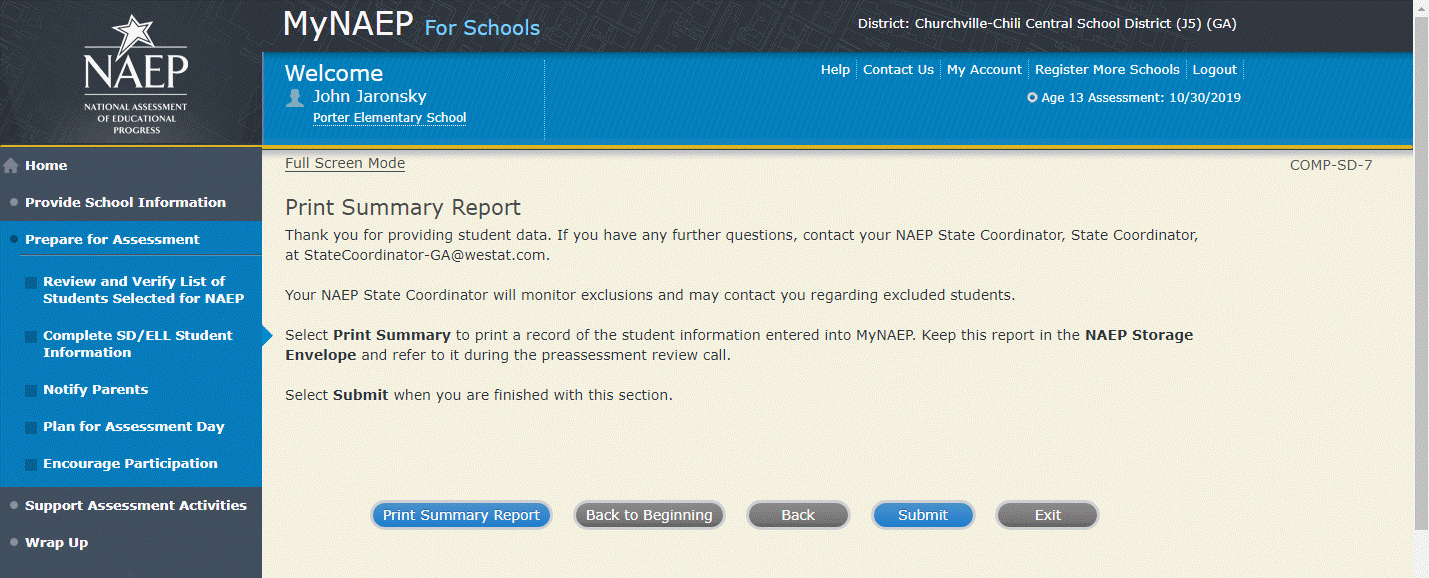Viewport: 1429px width, 578px height.
Task: Click the user silhouette icon beside John Jaronsky
Action: pyautogui.click(x=295, y=97)
